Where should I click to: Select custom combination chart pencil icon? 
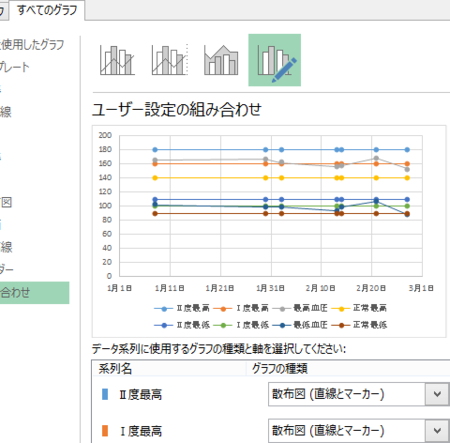coord(275,60)
